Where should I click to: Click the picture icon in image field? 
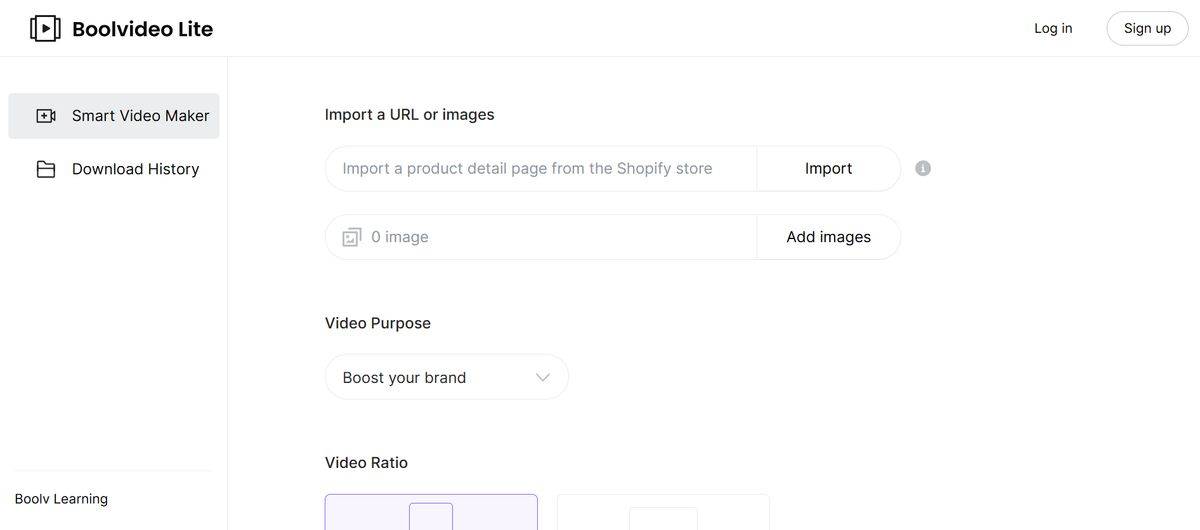click(351, 237)
